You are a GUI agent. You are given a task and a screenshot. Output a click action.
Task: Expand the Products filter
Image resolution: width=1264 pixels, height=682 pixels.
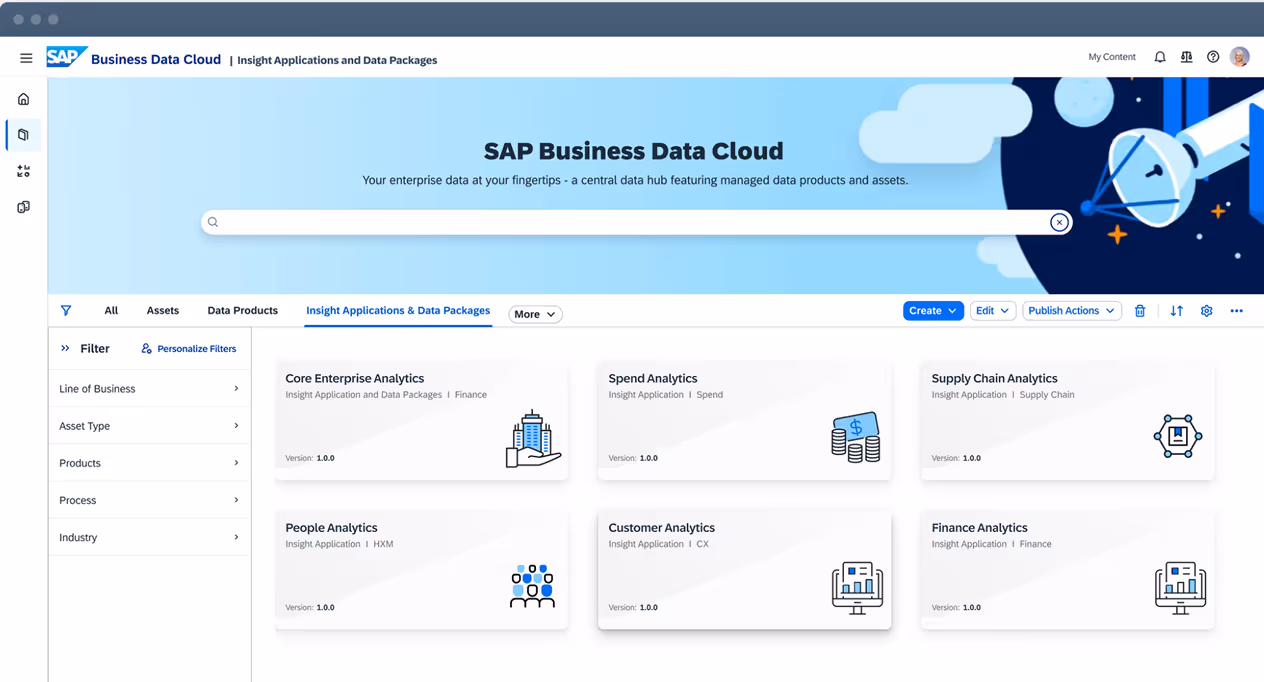click(x=149, y=463)
